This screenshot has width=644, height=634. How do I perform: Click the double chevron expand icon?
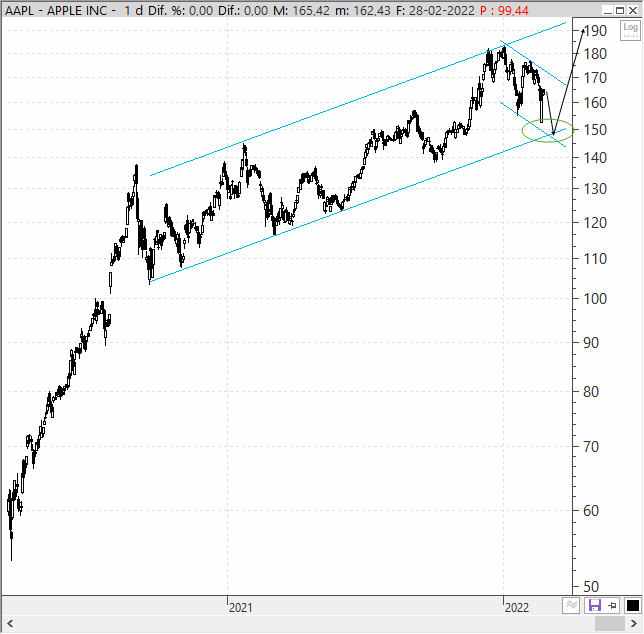pyautogui.click(x=571, y=606)
